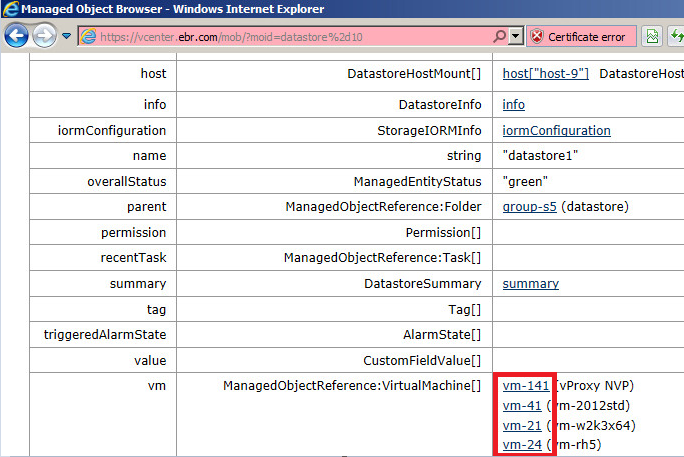Click the browser Forward button
This screenshot has height=457, width=684.
44,36
